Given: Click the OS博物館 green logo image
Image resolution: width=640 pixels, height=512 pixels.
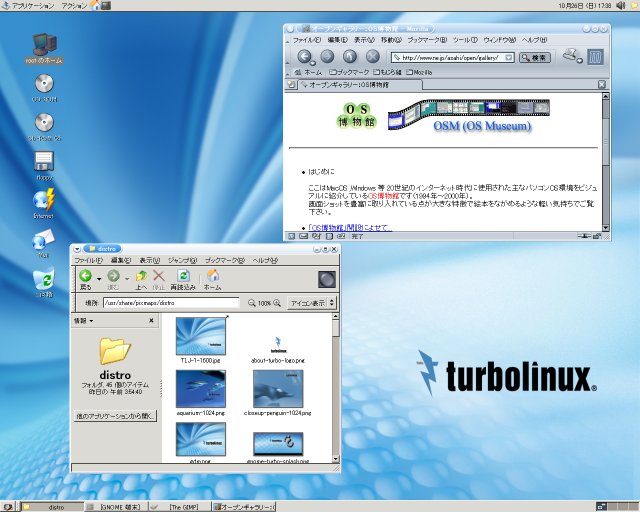Looking at the screenshot, I should pyautogui.click(x=356, y=115).
